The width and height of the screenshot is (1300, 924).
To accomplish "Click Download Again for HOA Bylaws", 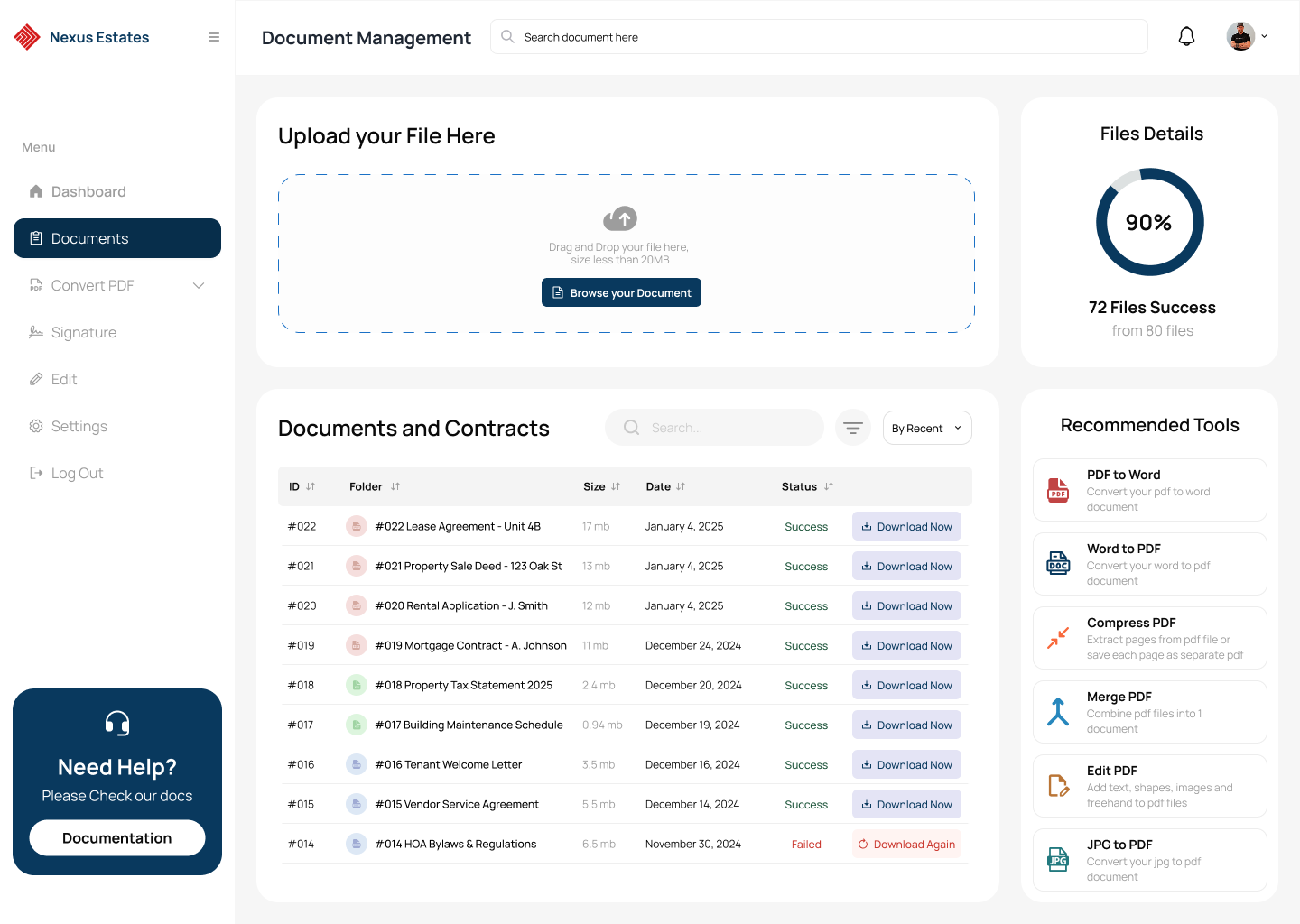I will [x=906, y=845].
